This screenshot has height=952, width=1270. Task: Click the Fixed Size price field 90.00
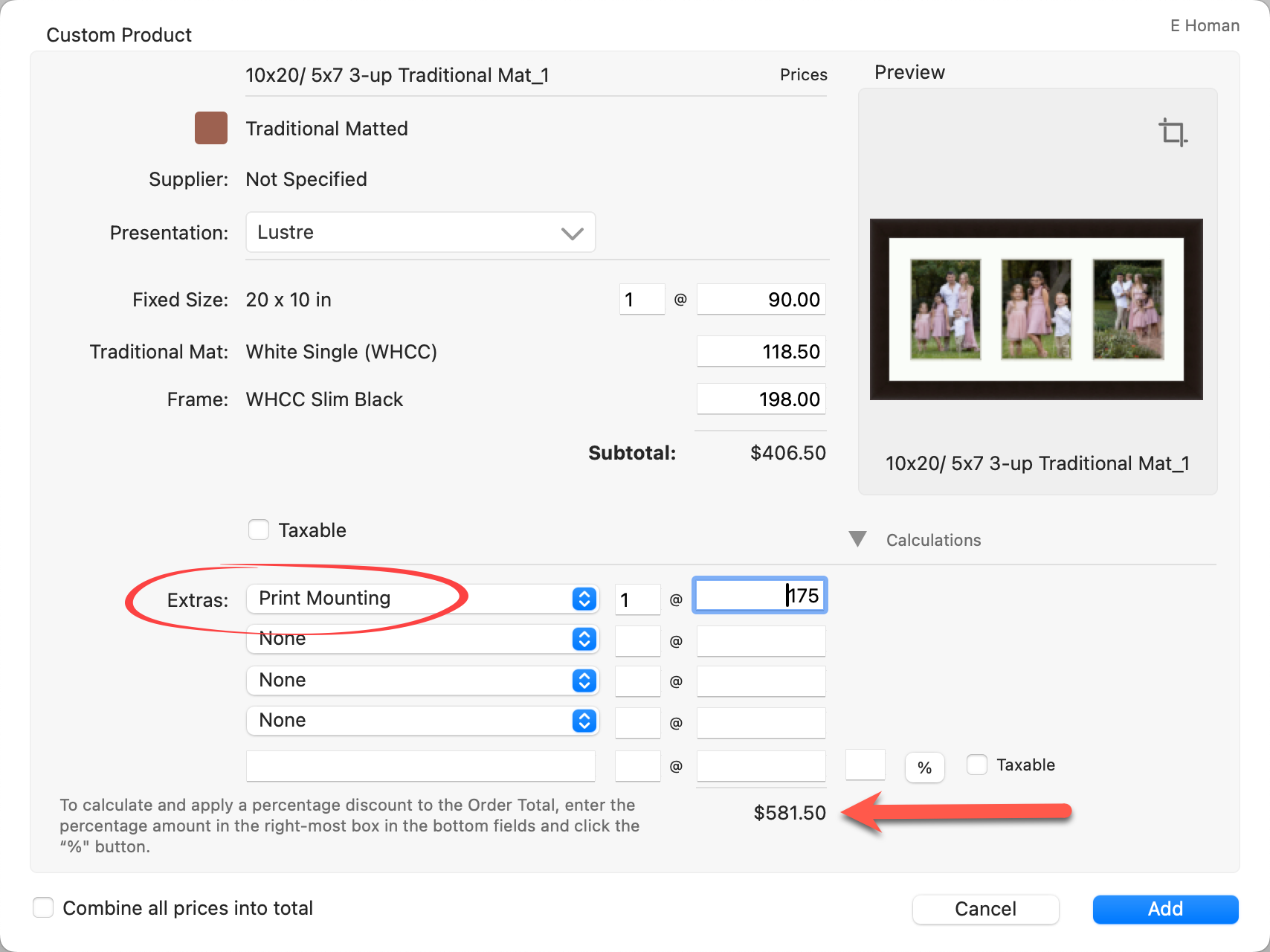[x=761, y=300]
